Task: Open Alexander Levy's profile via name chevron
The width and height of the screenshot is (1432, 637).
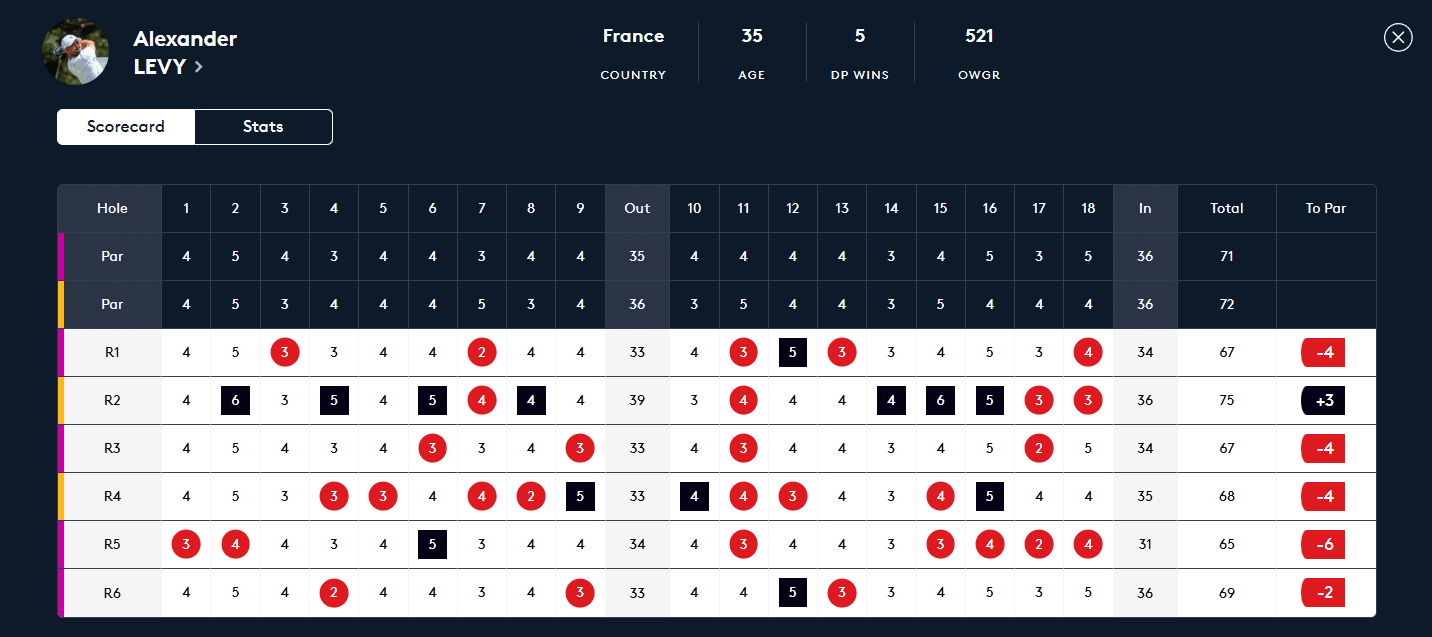Action: pos(199,67)
